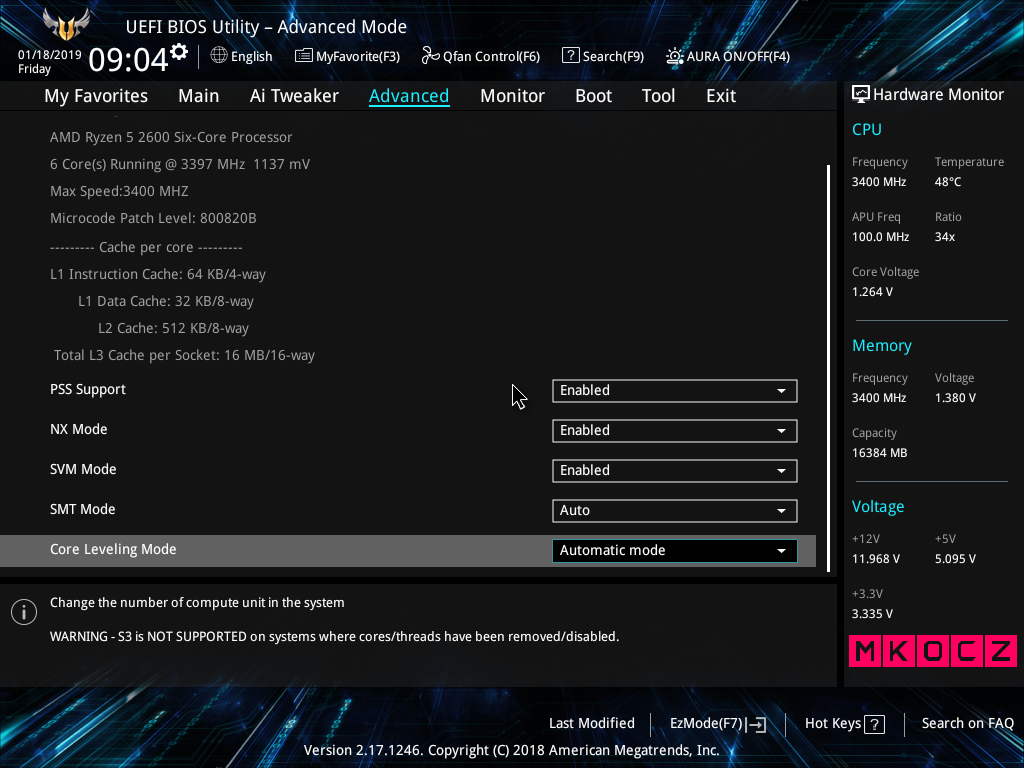The width and height of the screenshot is (1024, 768).
Task: Click L1 Instruction Cache text
Action: pos(158,274)
